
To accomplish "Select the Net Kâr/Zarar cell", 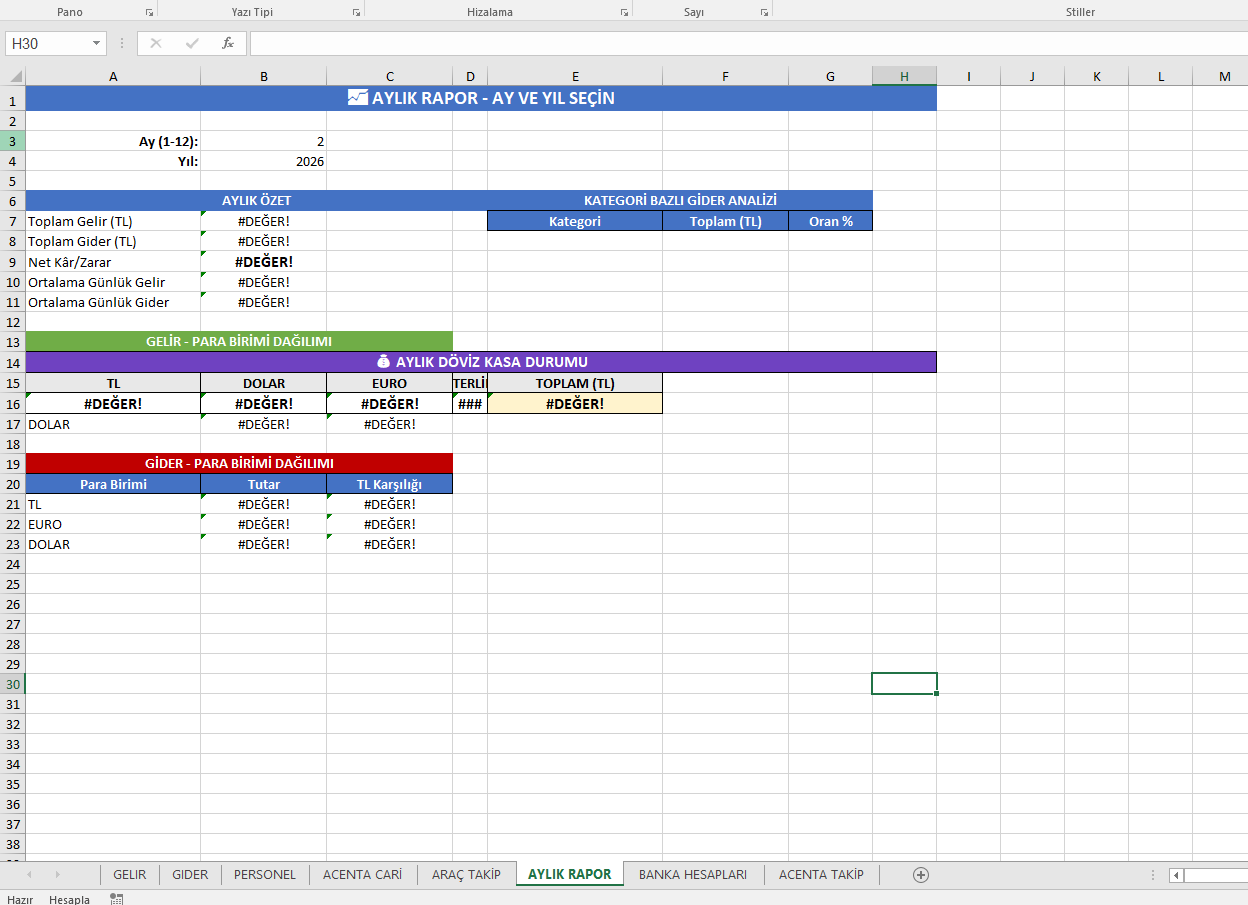I will coord(113,262).
